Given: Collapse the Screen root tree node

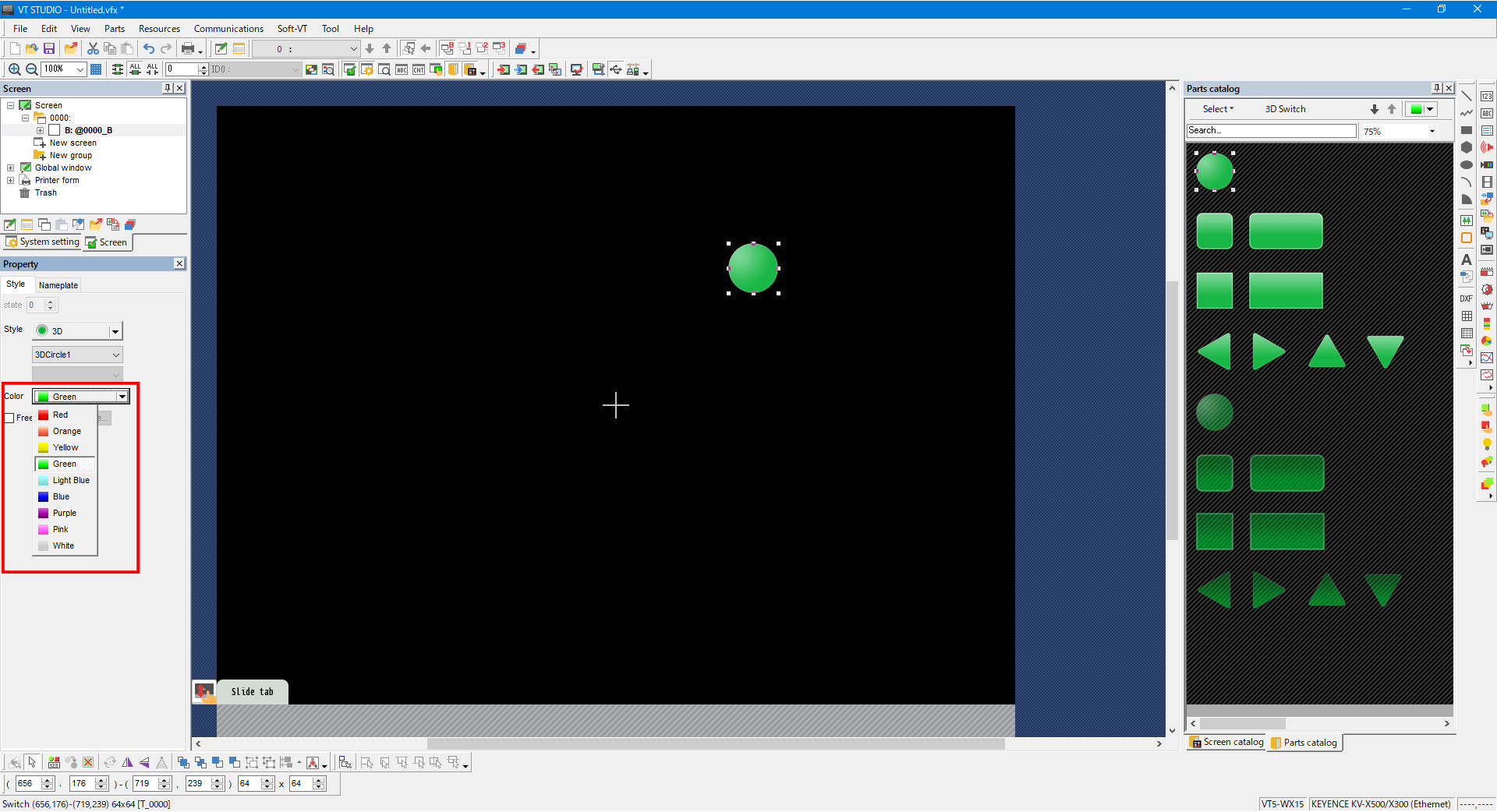Looking at the screenshot, I should pyautogui.click(x=11, y=105).
